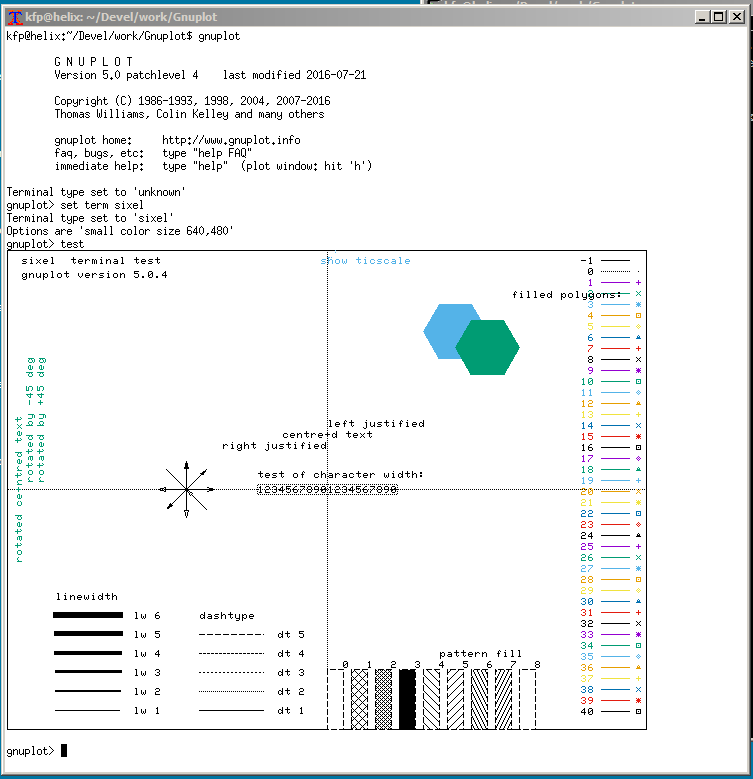Close the kfp@helix terminal window
This screenshot has width=753, height=779.
[737, 17]
